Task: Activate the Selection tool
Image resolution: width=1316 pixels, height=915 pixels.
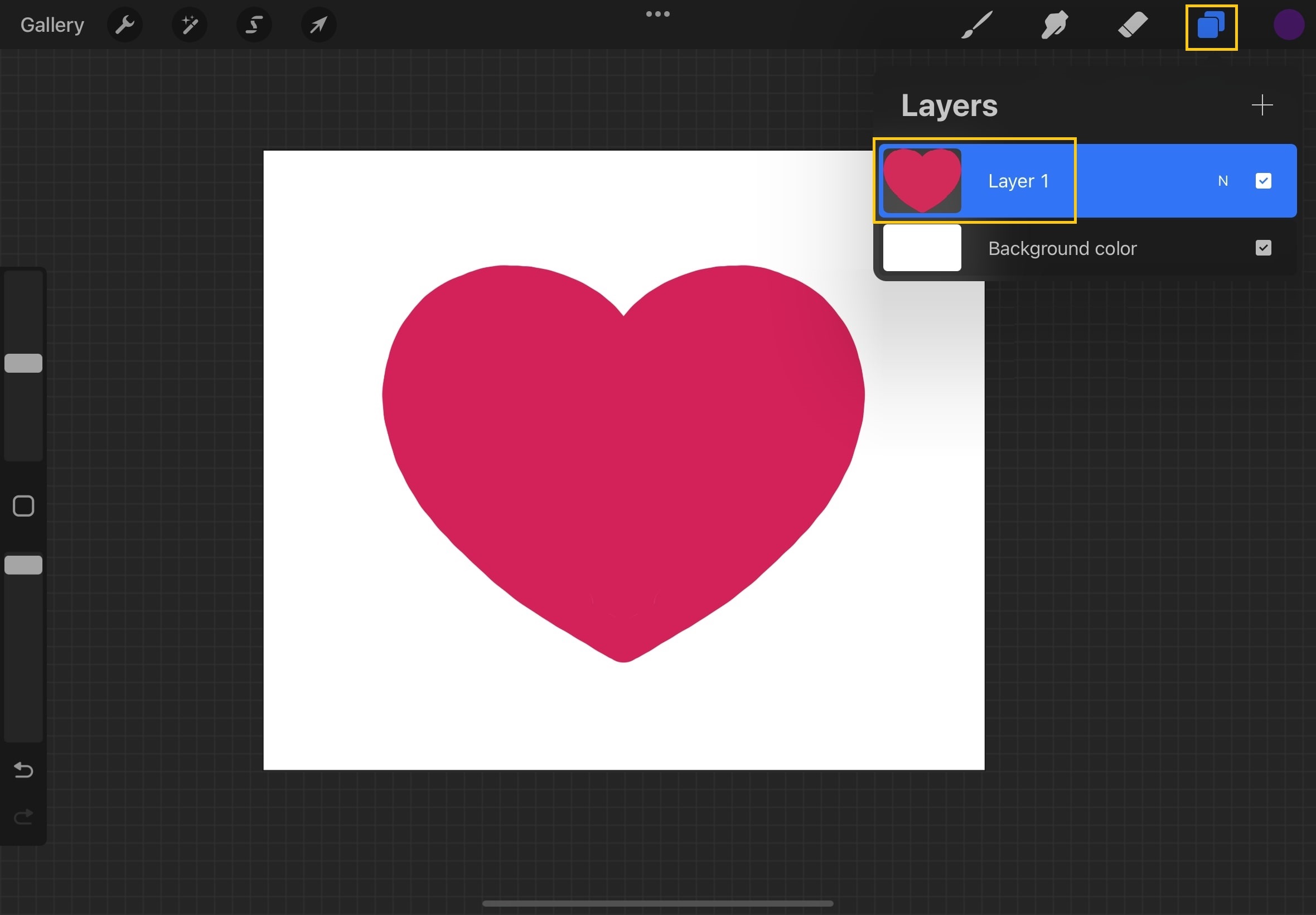Action: coord(254,25)
